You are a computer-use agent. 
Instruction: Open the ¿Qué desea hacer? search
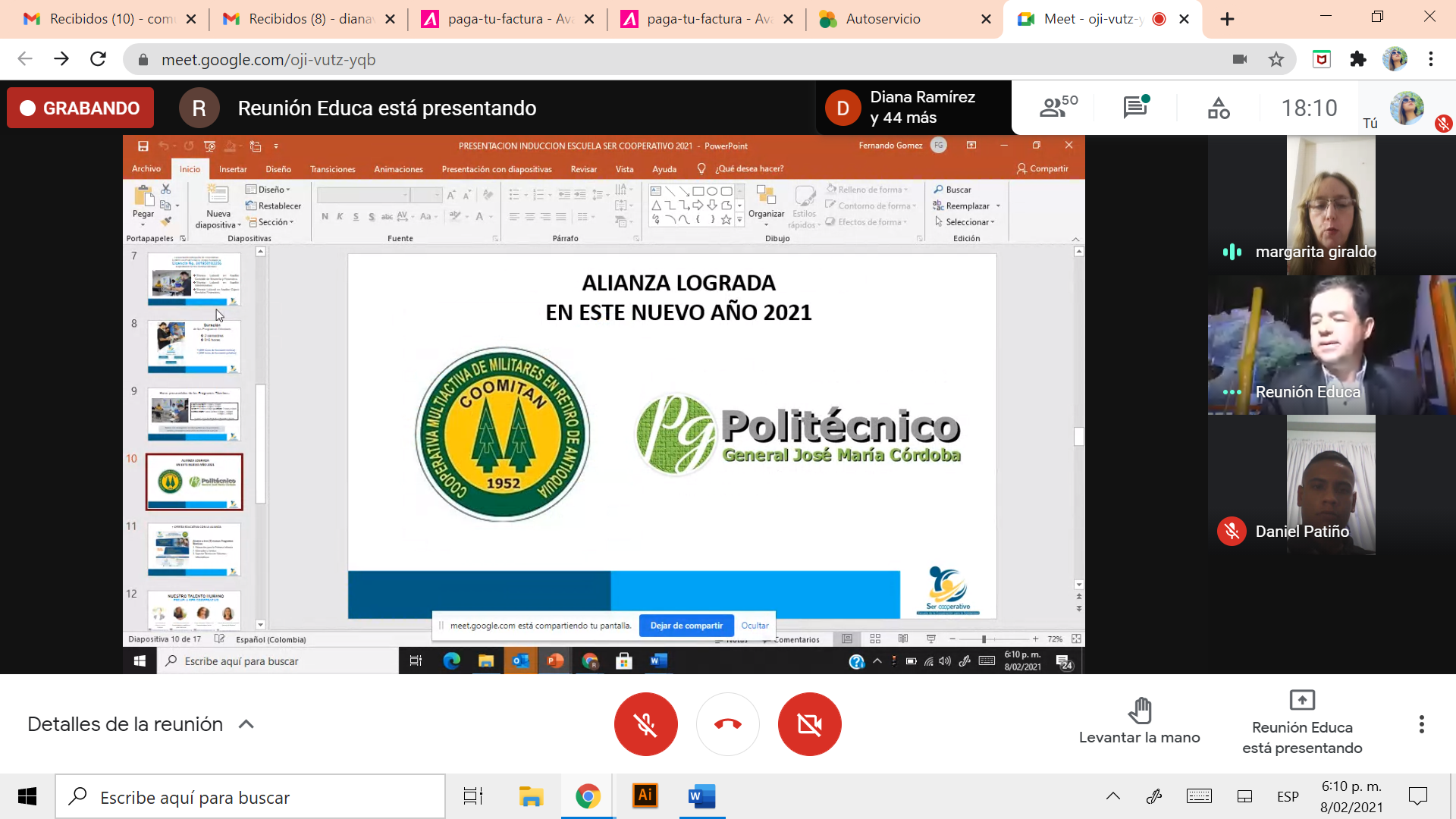pos(742,168)
